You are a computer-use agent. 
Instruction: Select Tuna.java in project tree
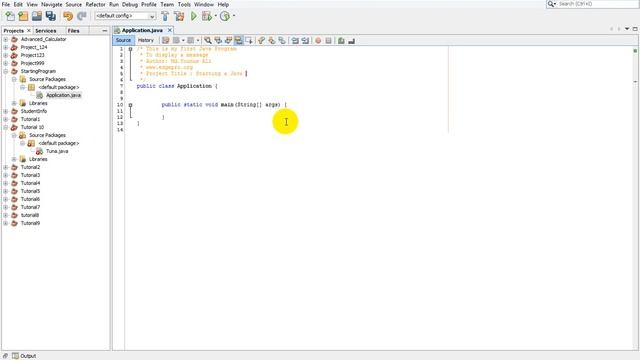pos(57,151)
